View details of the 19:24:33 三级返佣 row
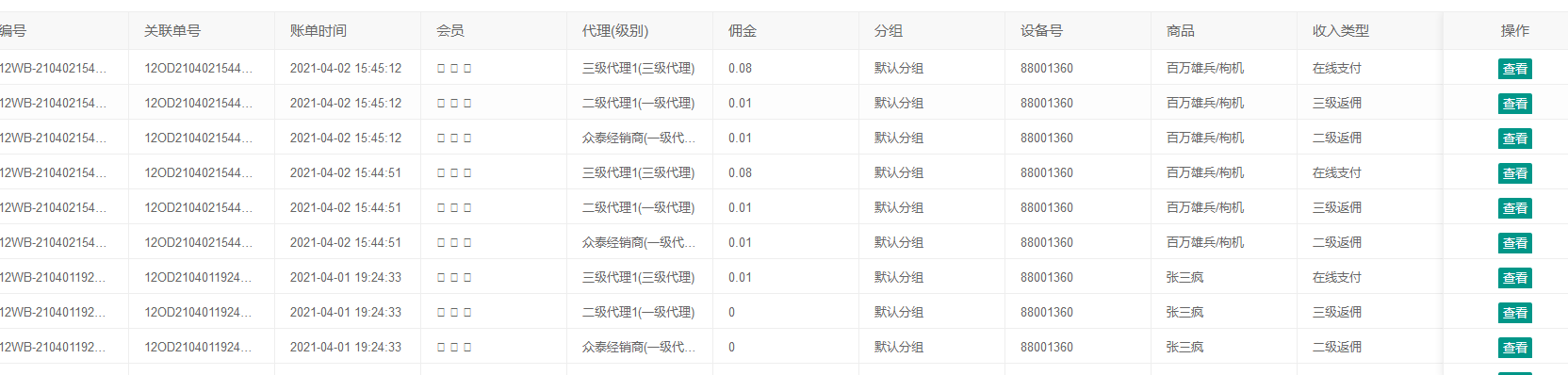Image resolution: width=1568 pixels, height=375 pixels. (1514, 313)
